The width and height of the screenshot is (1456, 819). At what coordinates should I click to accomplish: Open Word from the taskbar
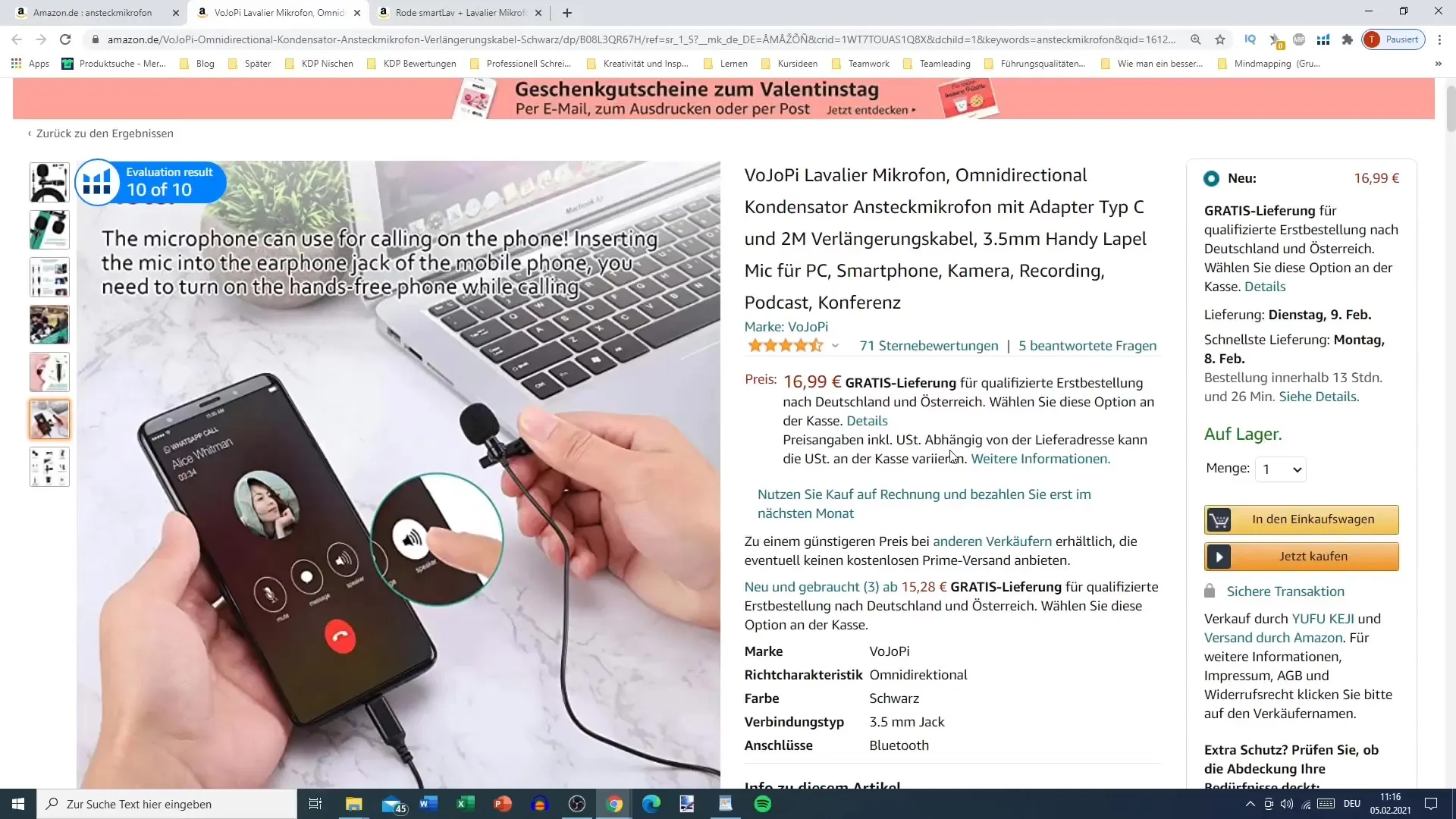tap(428, 804)
